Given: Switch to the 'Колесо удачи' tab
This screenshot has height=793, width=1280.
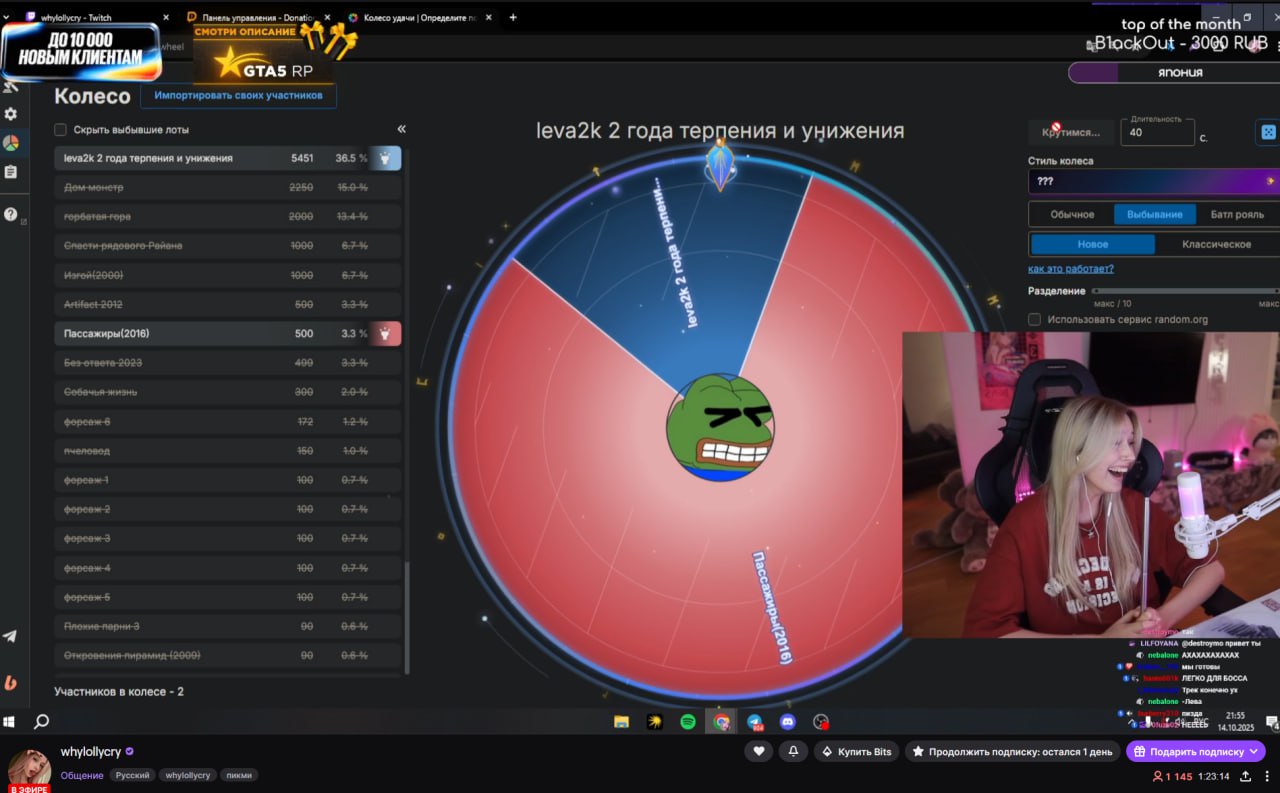Looking at the screenshot, I should coord(420,17).
